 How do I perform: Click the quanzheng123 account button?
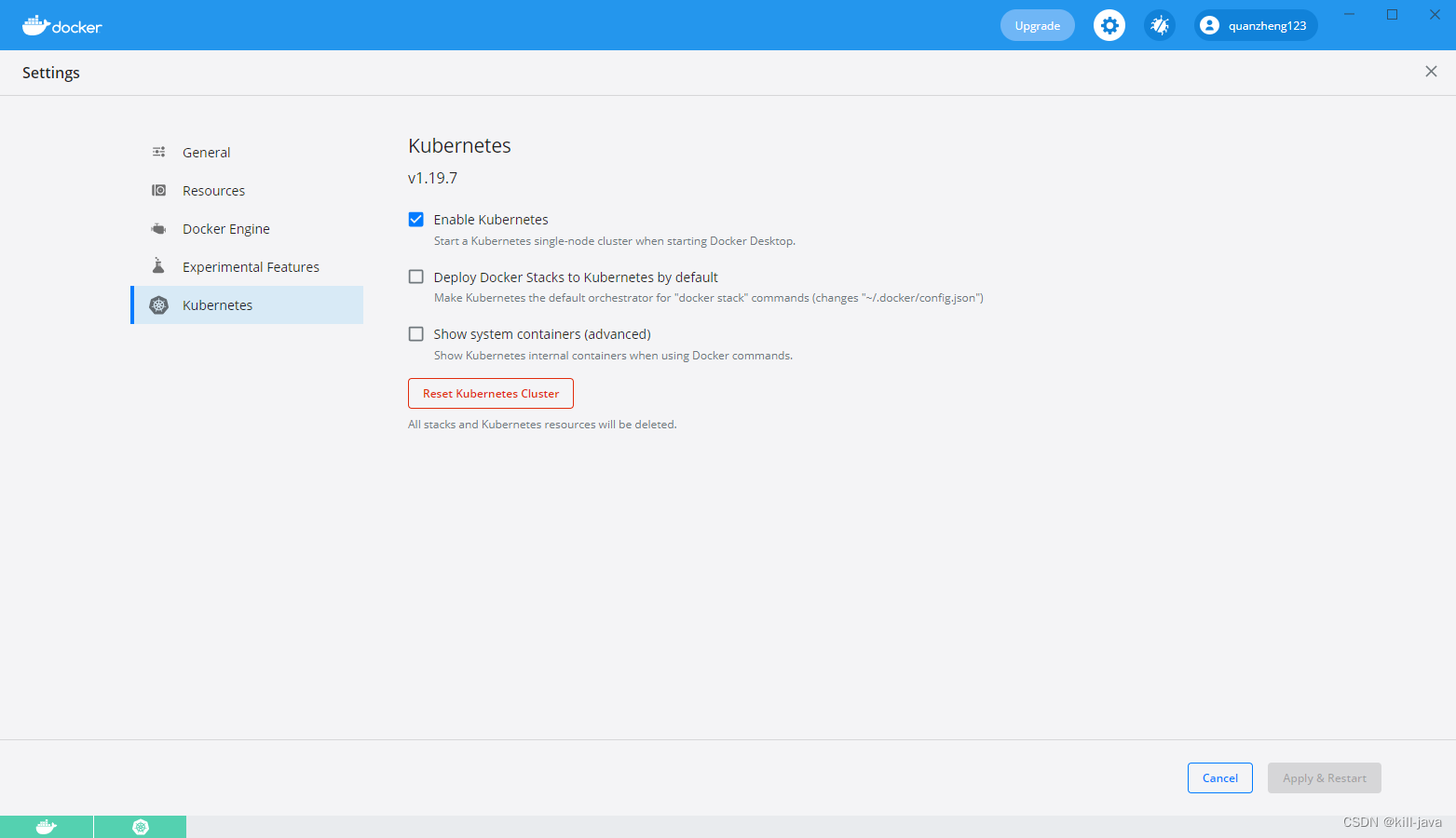[x=1256, y=25]
